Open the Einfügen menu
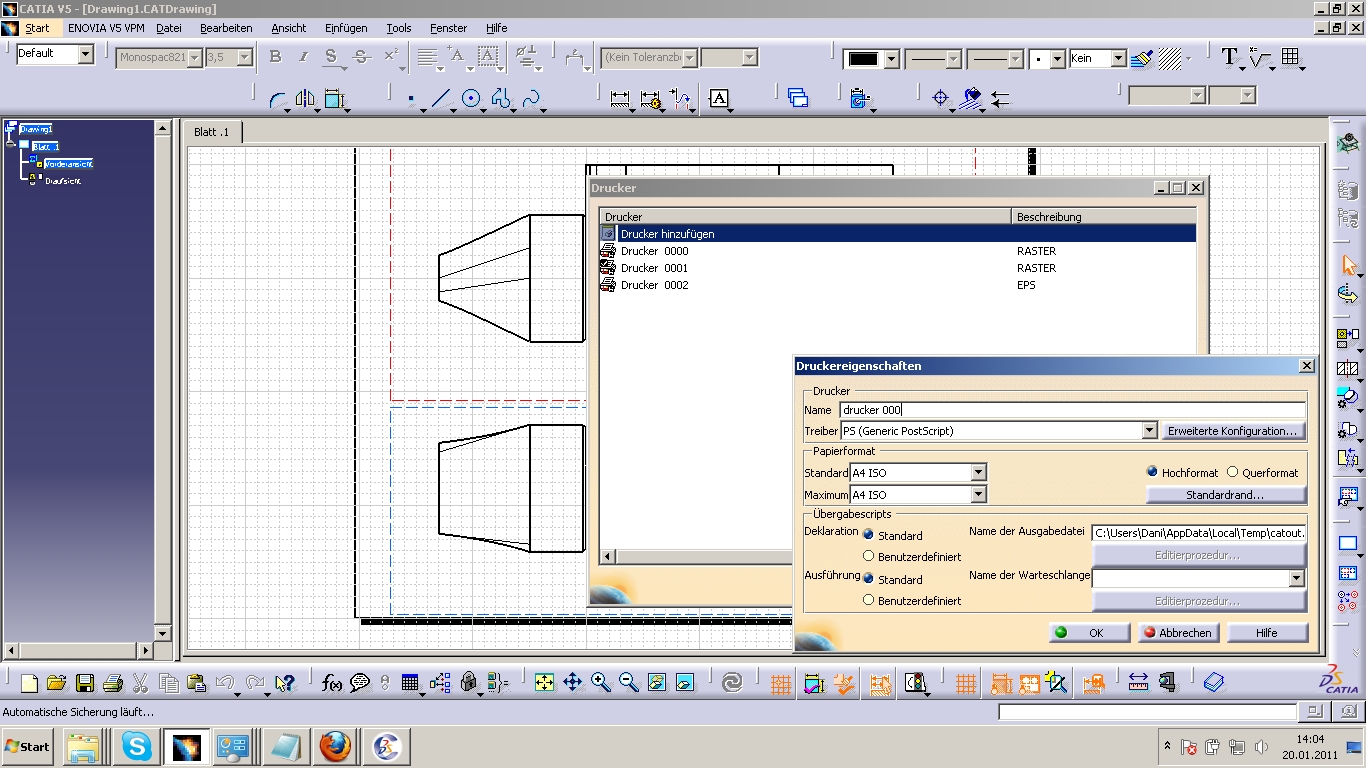 (x=346, y=28)
